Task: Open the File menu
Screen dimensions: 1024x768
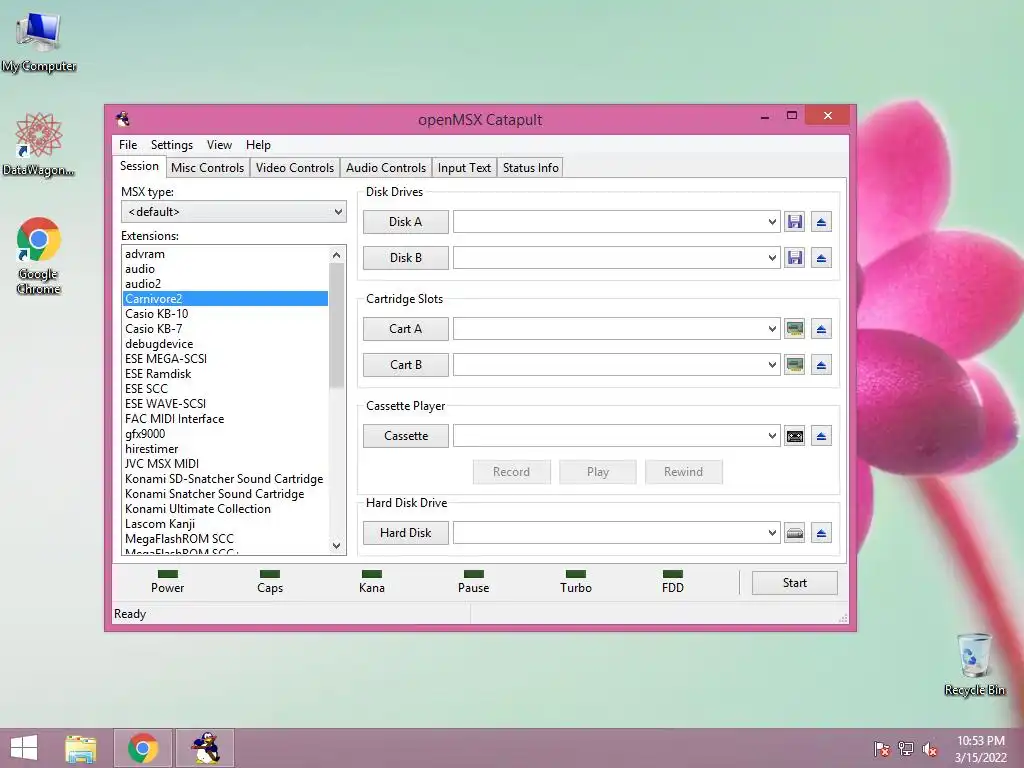Action: [128, 145]
